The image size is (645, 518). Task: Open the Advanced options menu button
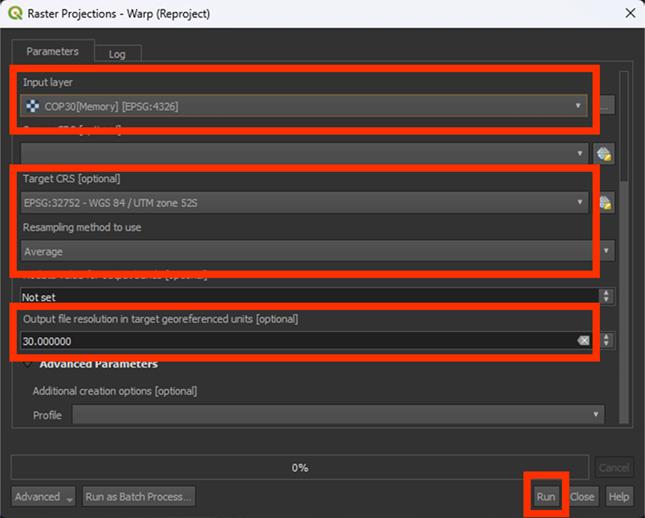pyautogui.click(x=44, y=496)
